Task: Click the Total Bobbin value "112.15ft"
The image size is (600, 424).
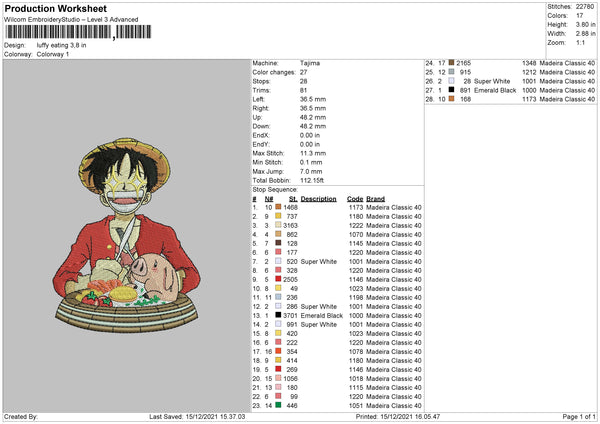Action: tap(312, 181)
